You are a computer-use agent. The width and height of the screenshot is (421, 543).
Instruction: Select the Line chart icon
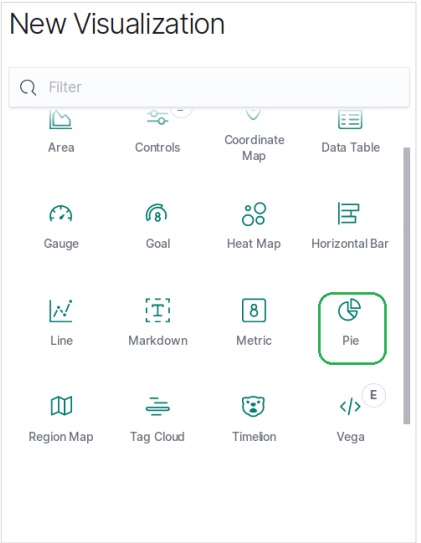point(61,311)
